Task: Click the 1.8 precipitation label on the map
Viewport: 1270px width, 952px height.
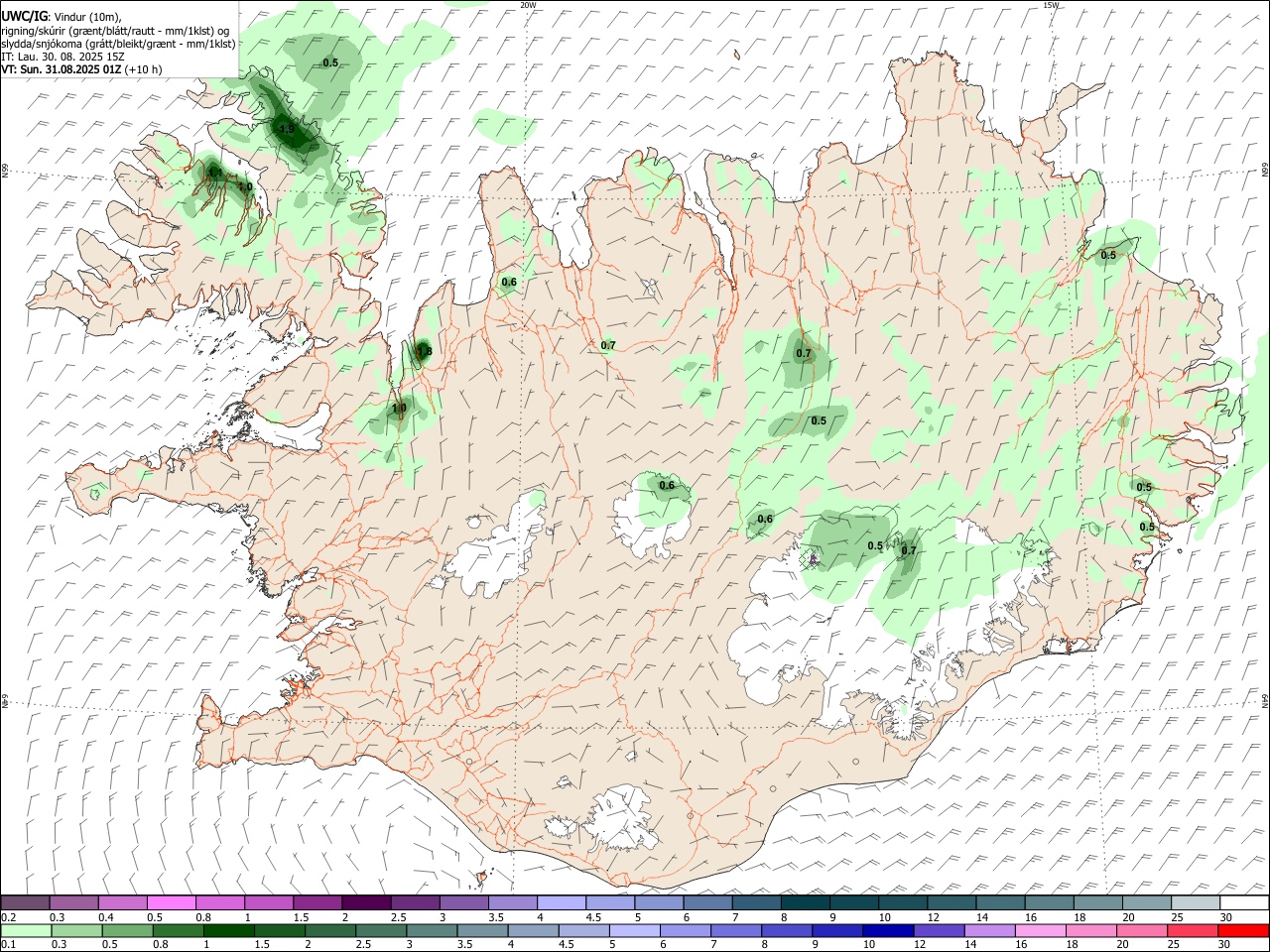Action: (424, 351)
